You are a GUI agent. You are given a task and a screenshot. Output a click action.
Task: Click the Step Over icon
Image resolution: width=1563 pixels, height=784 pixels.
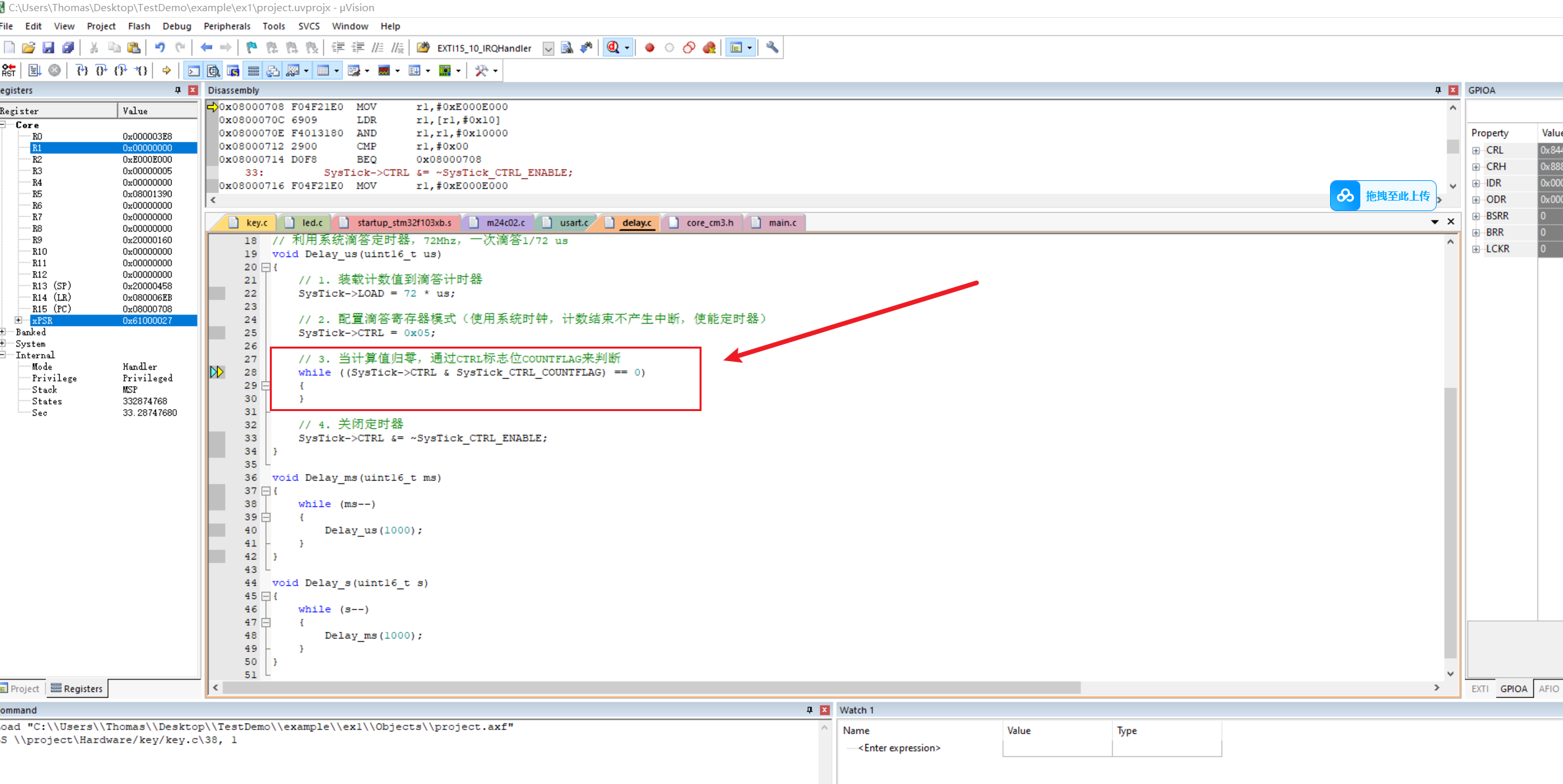[101, 70]
